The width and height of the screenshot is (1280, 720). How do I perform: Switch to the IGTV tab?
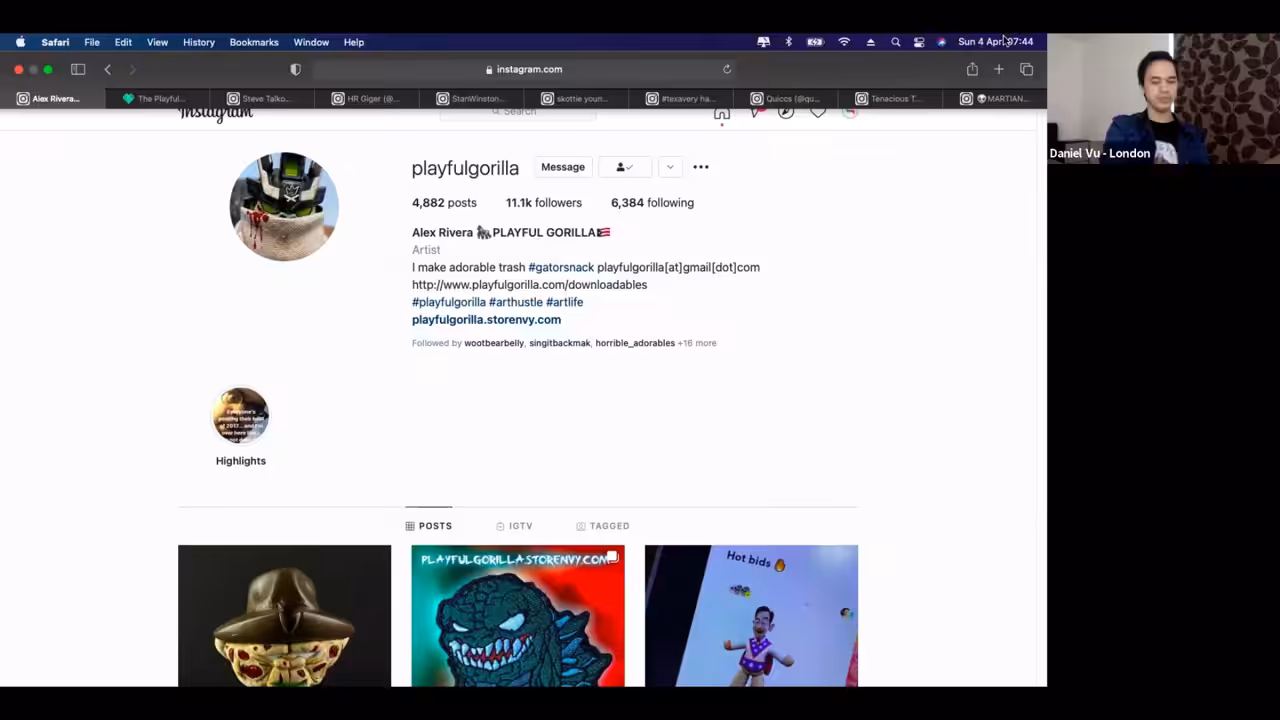pos(514,526)
